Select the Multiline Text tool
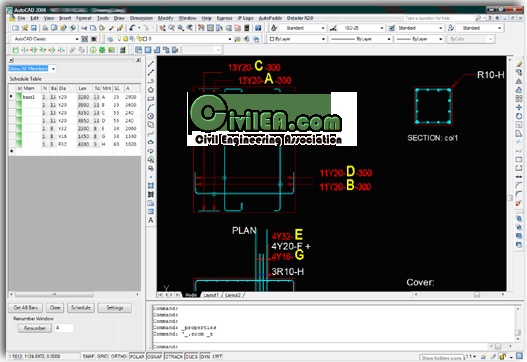527x362 pixels. [x=151, y=220]
